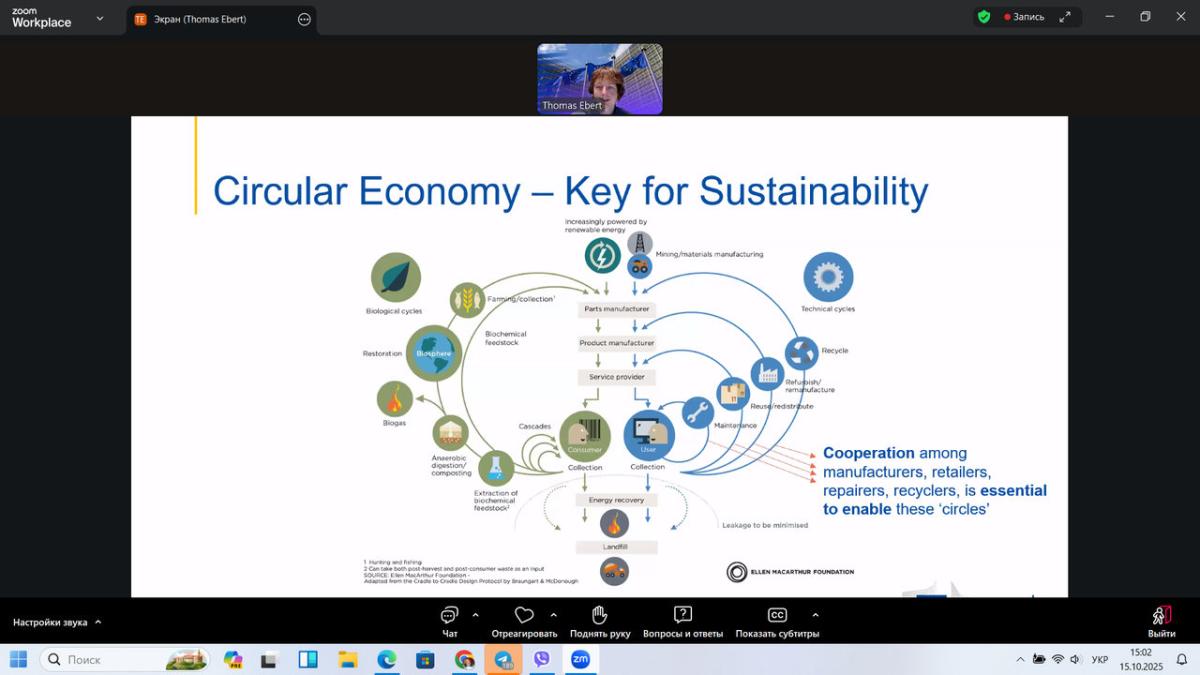
Task: Open the system volume tray icon
Action: point(1075,659)
